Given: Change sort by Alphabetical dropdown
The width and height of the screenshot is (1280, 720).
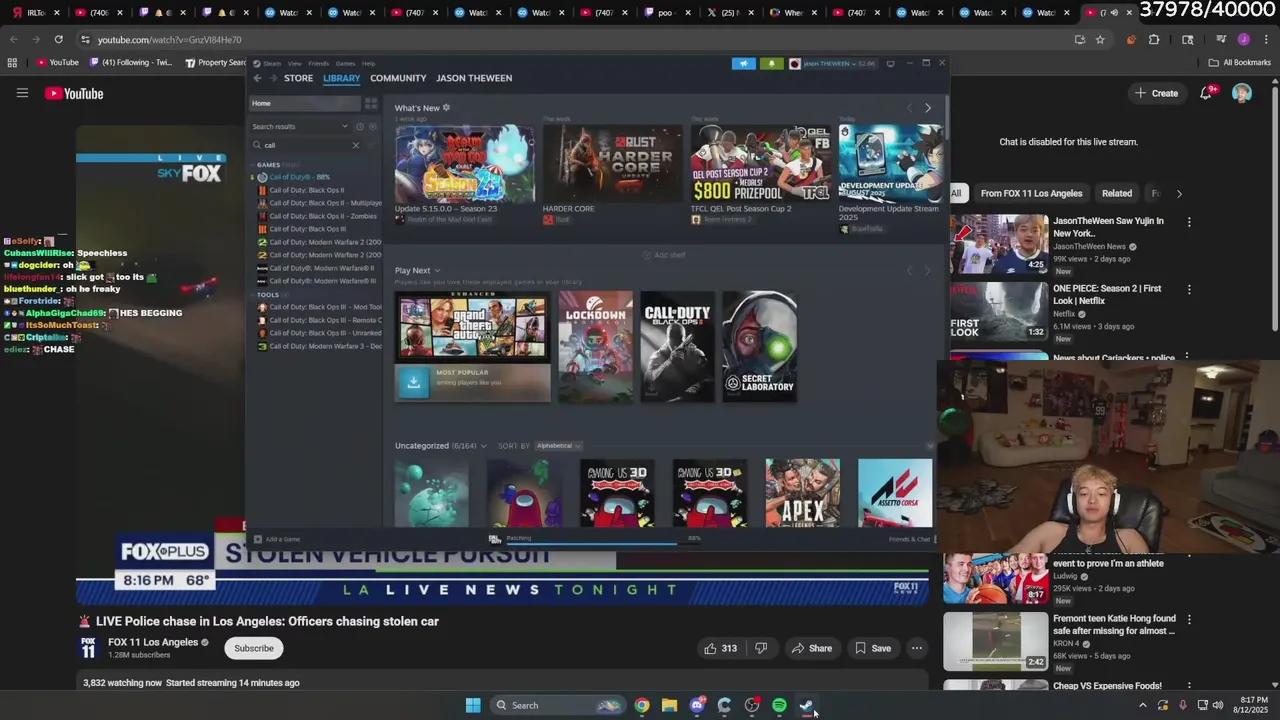Looking at the screenshot, I should [x=559, y=446].
